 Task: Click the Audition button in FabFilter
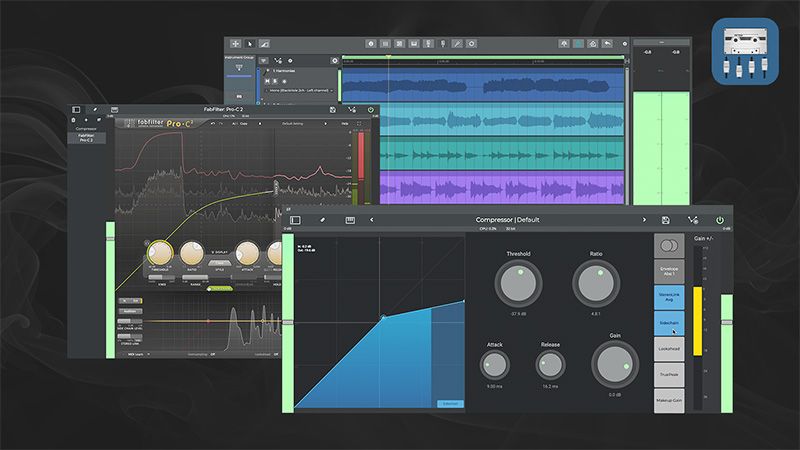point(130,311)
